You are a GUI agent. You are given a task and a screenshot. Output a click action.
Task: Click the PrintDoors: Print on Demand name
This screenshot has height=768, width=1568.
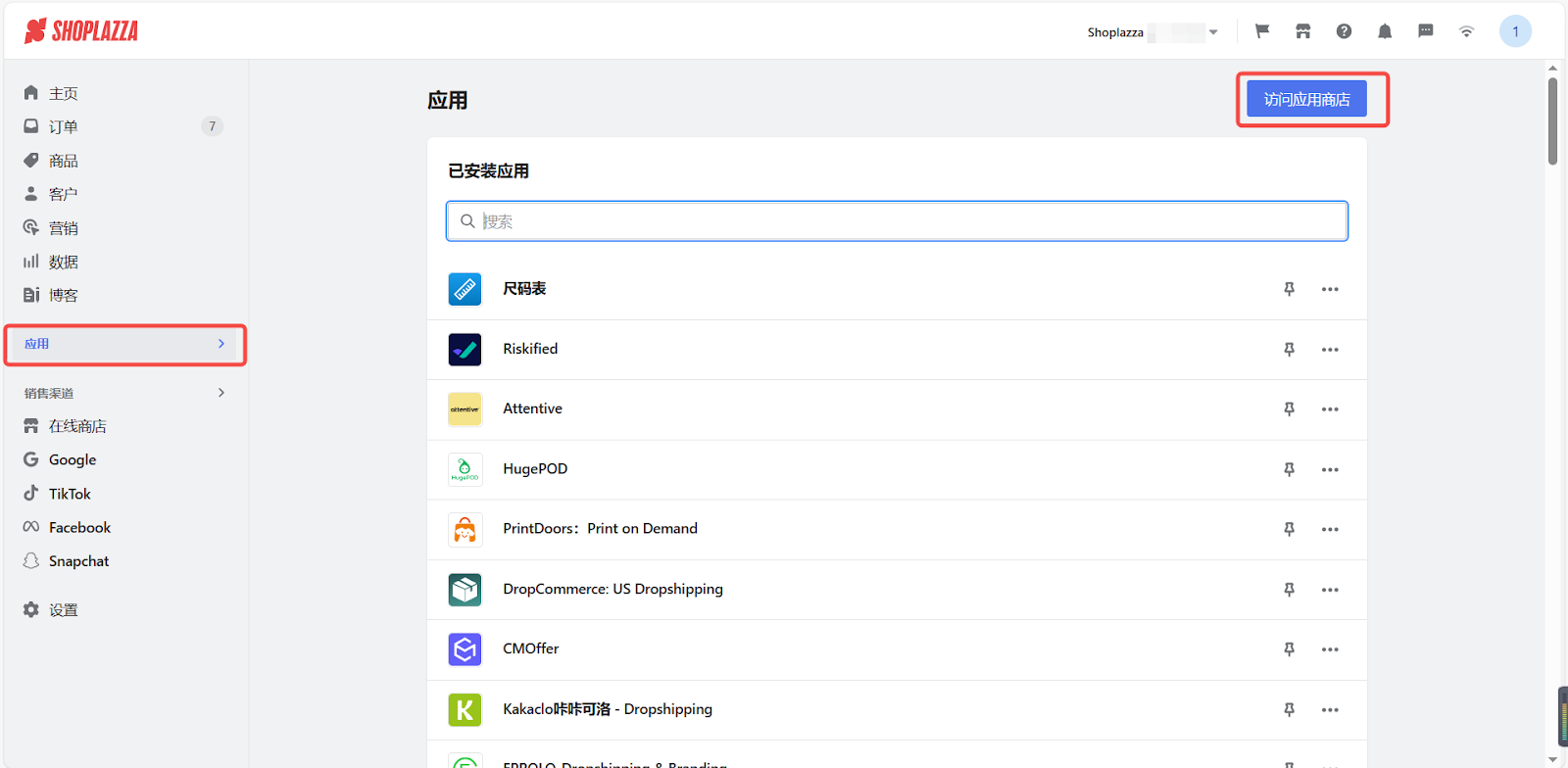click(x=601, y=529)
